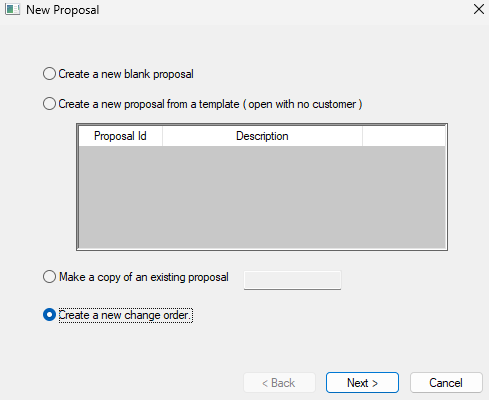Viewport: 489px width, 400px height.
Task: Select the proposal from template radio circle
Action: [x=49, y=104]
